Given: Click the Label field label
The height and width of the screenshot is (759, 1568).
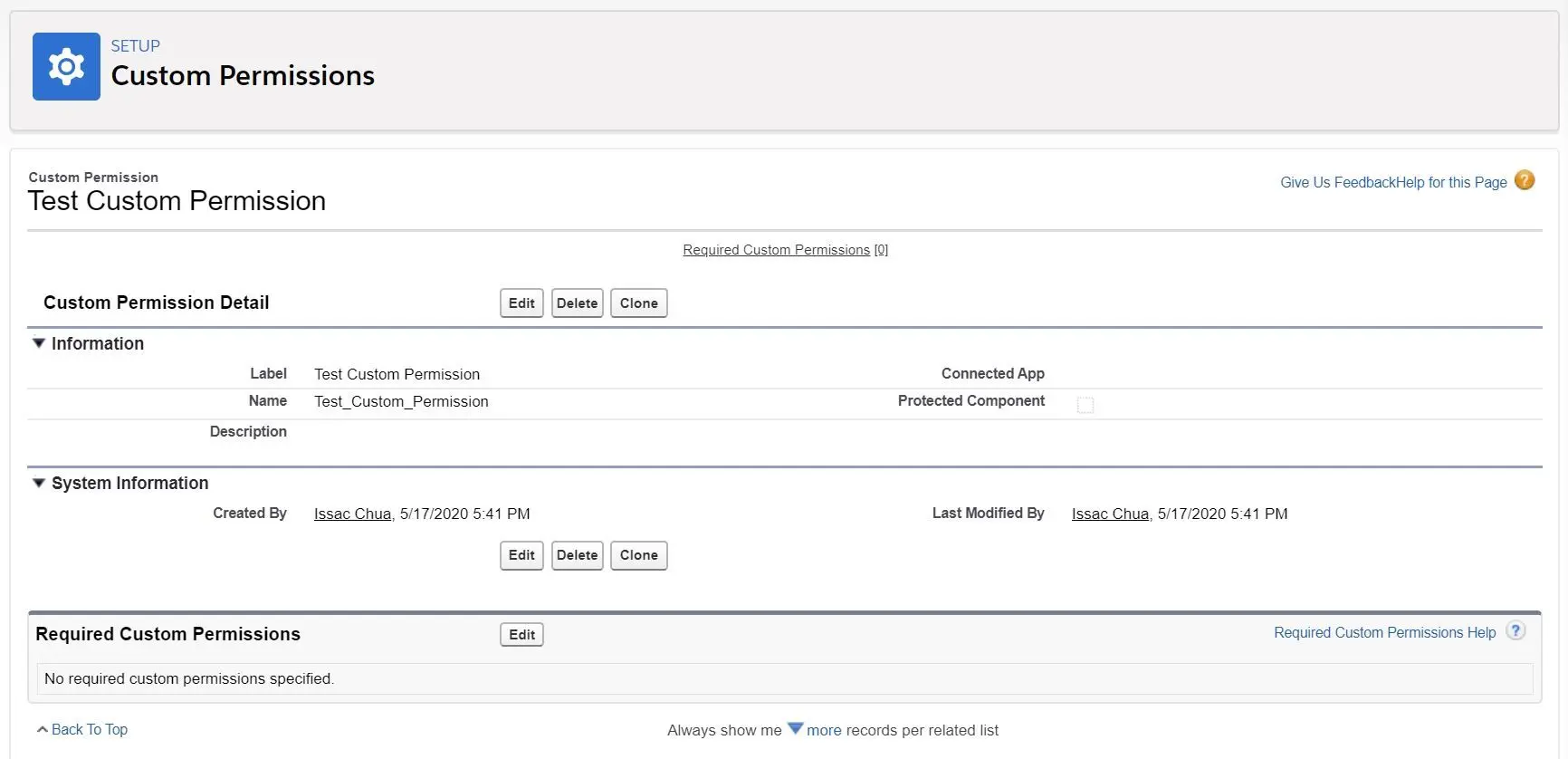Looking at the screenshot, I should tap(268, 373).
